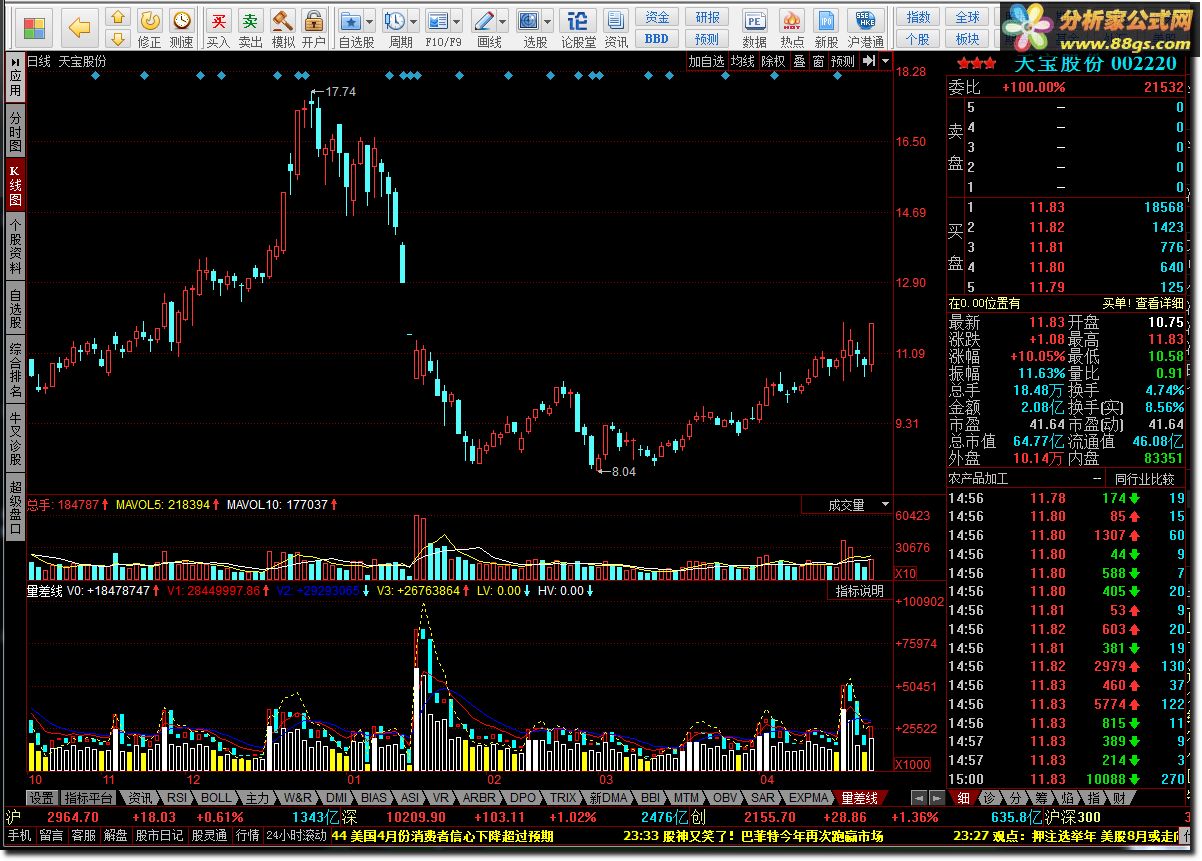Click the chart header jump-to-end arrow icon
This screenshot has height=861, width=1202.
869,61
